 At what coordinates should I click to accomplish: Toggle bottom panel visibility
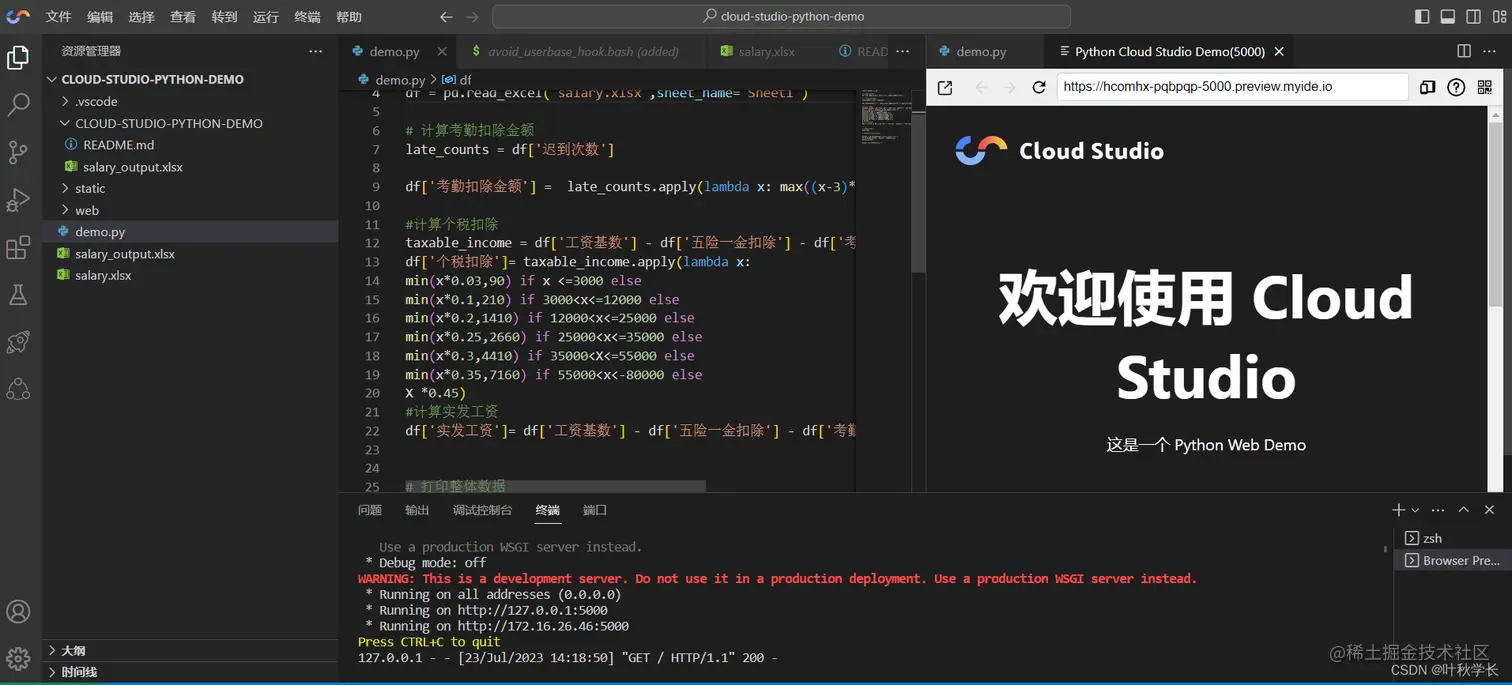(x=1447, y=17)
